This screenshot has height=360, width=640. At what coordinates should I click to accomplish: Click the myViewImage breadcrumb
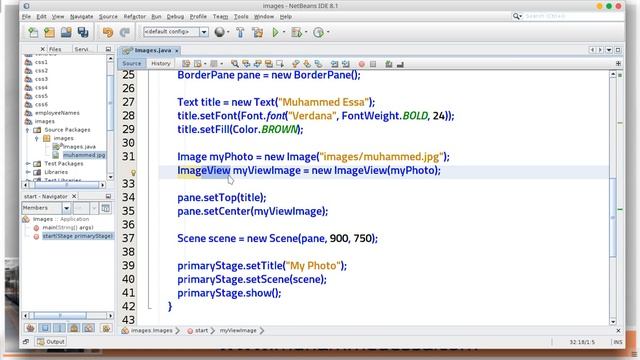[x=238, y=331]
